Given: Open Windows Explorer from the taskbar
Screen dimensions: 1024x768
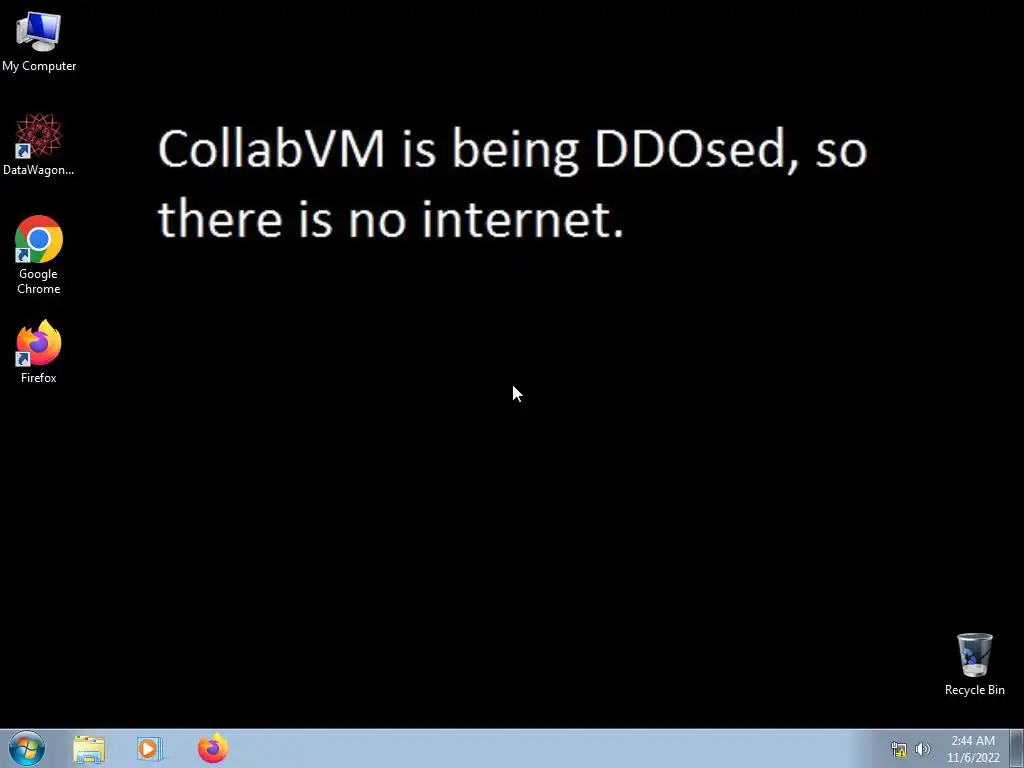Looking at the screenshot, I should tap(89, 749).
